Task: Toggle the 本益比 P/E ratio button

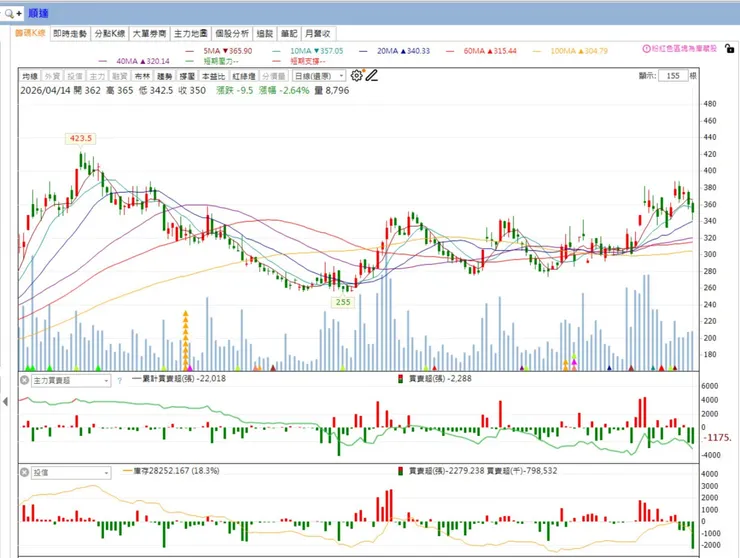Action: [213, 76]
